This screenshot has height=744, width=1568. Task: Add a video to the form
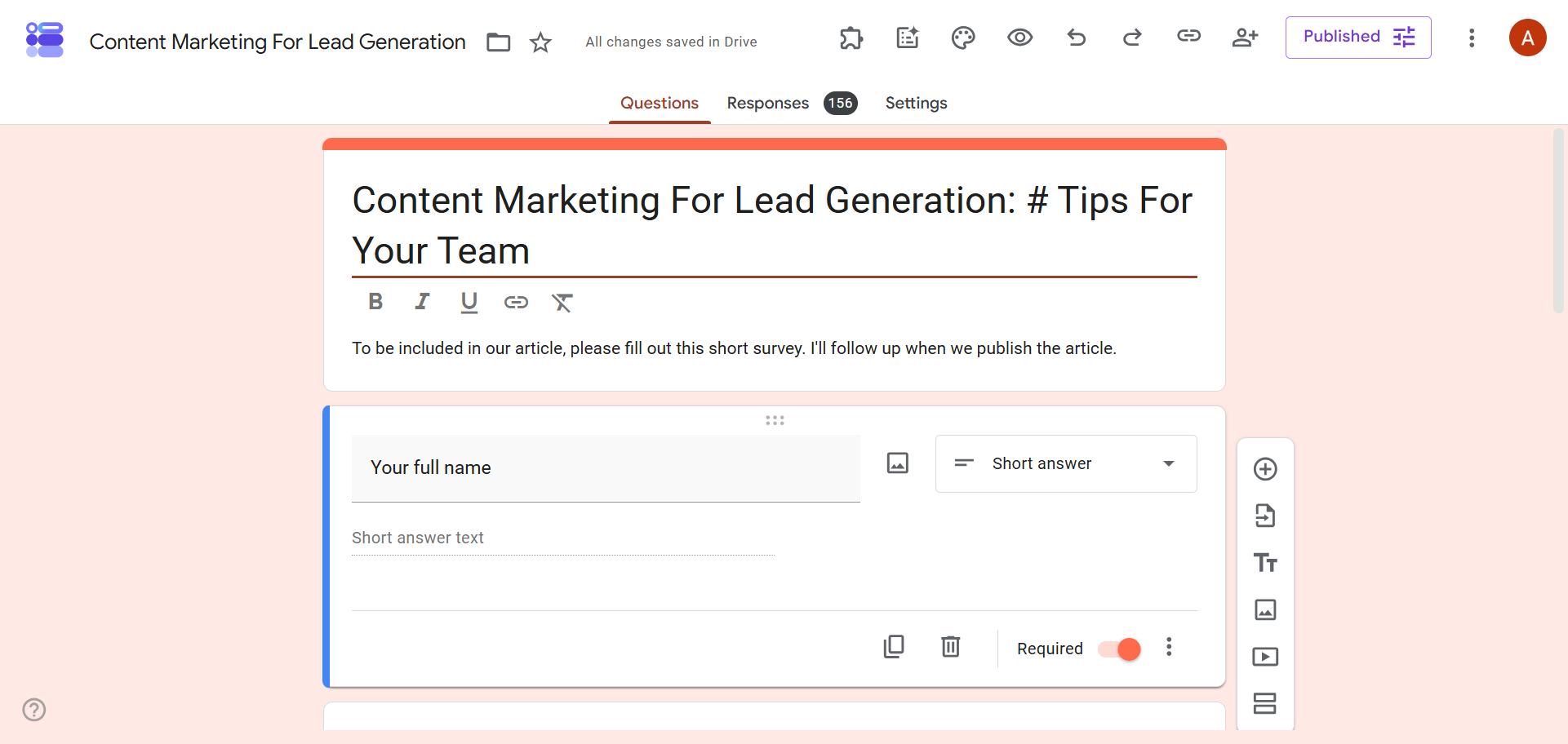point(1265,657)
